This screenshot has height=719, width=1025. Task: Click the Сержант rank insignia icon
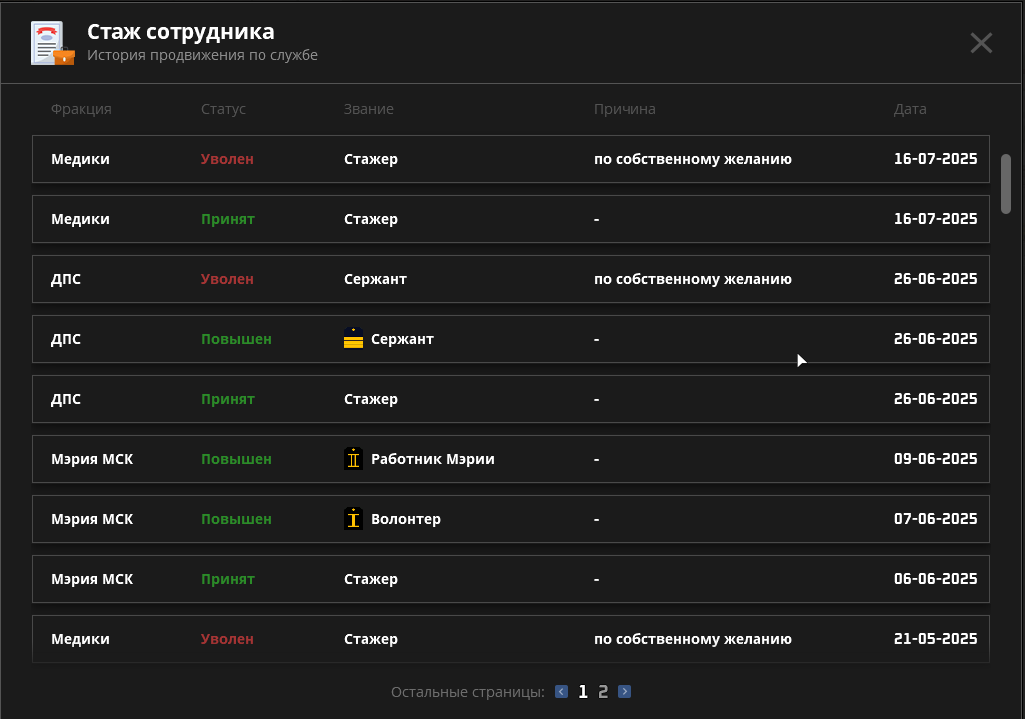coord(353,339)
